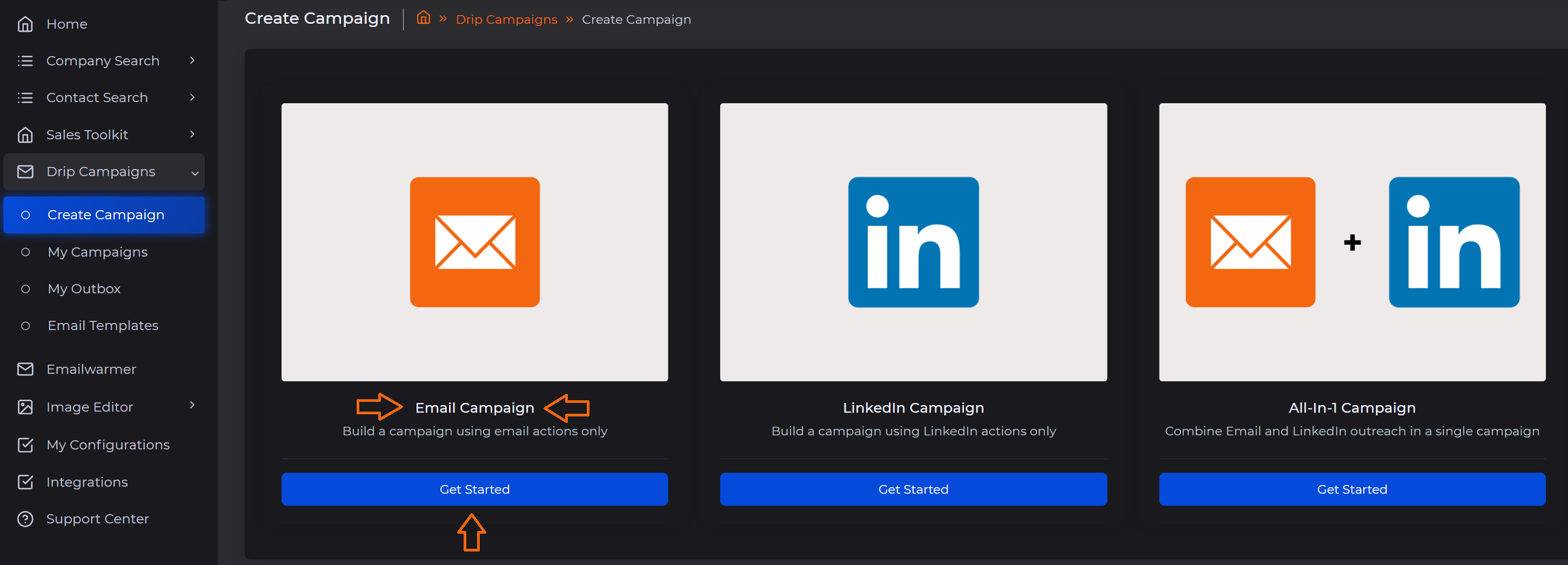Click the LinkedIn logo in LinkedIn Campaign card
1568x565 pixels.
913,241
